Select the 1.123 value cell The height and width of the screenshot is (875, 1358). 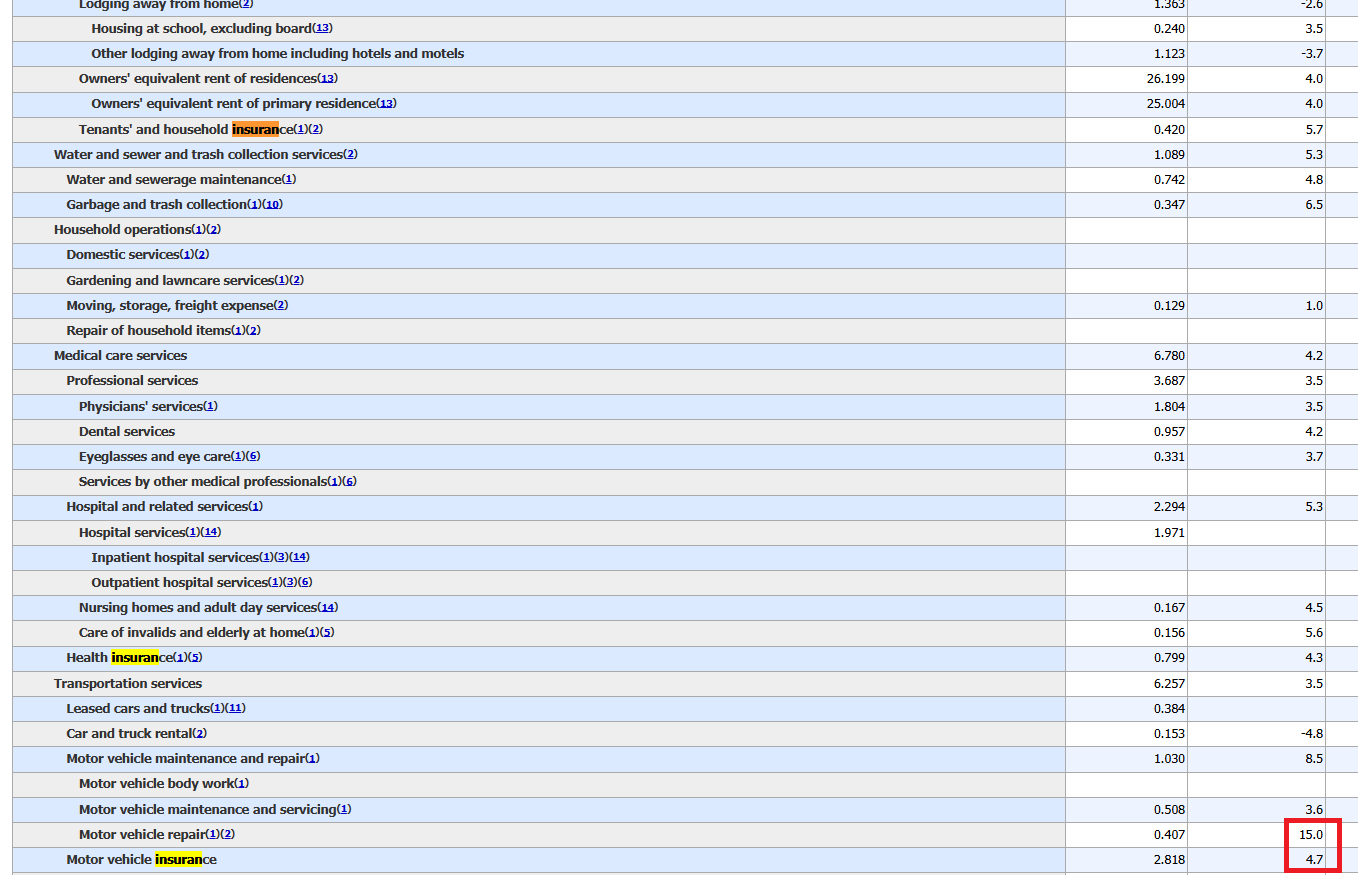coord(1126,53)
